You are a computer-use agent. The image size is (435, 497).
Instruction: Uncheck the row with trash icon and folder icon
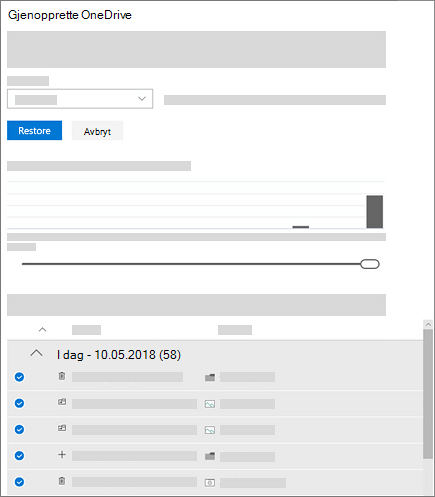[19, 377]
